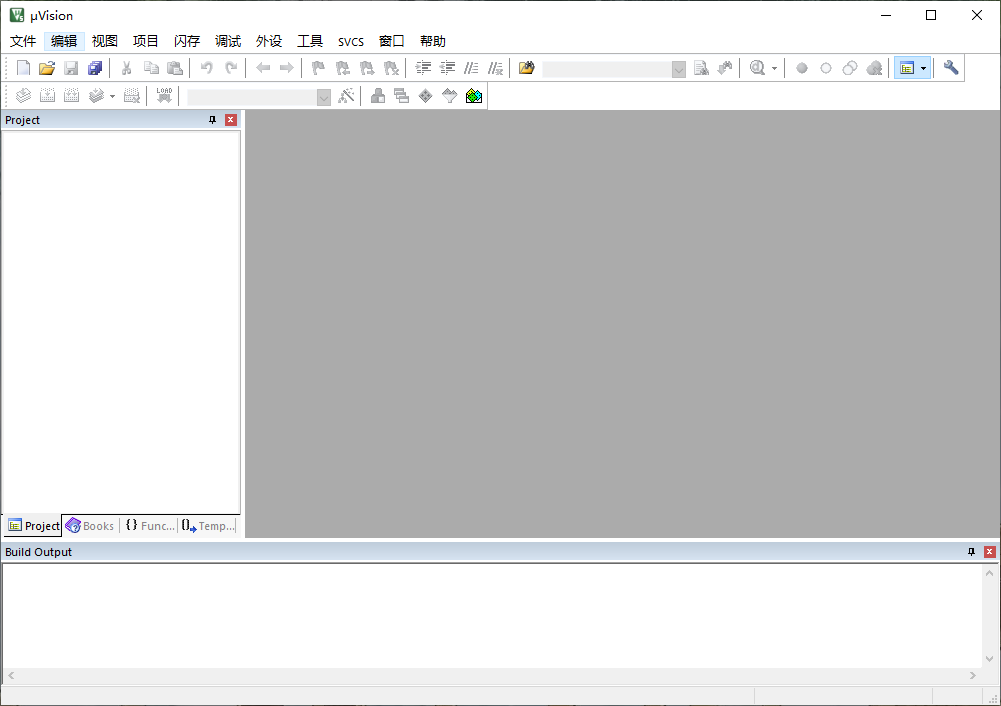
Task: Open Find in Files binoculars icon
Action: (x=527, y=68)
